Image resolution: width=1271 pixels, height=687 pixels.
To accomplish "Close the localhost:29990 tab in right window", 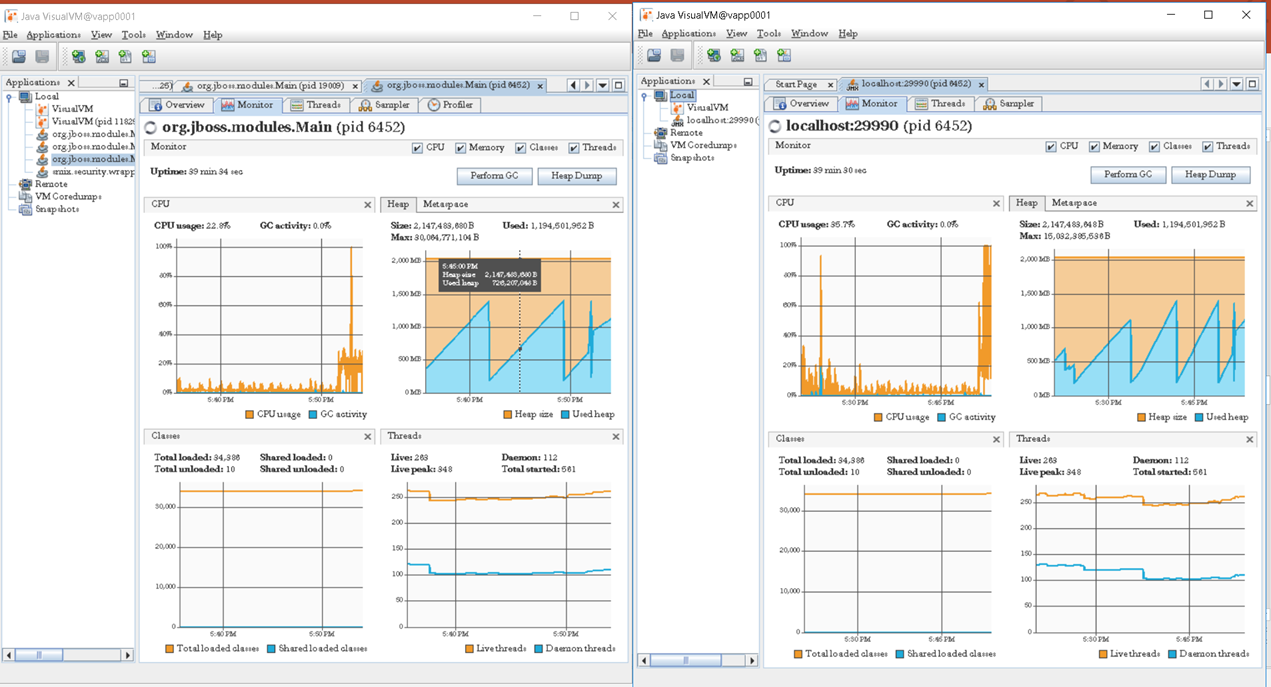I will click(981, 85).
